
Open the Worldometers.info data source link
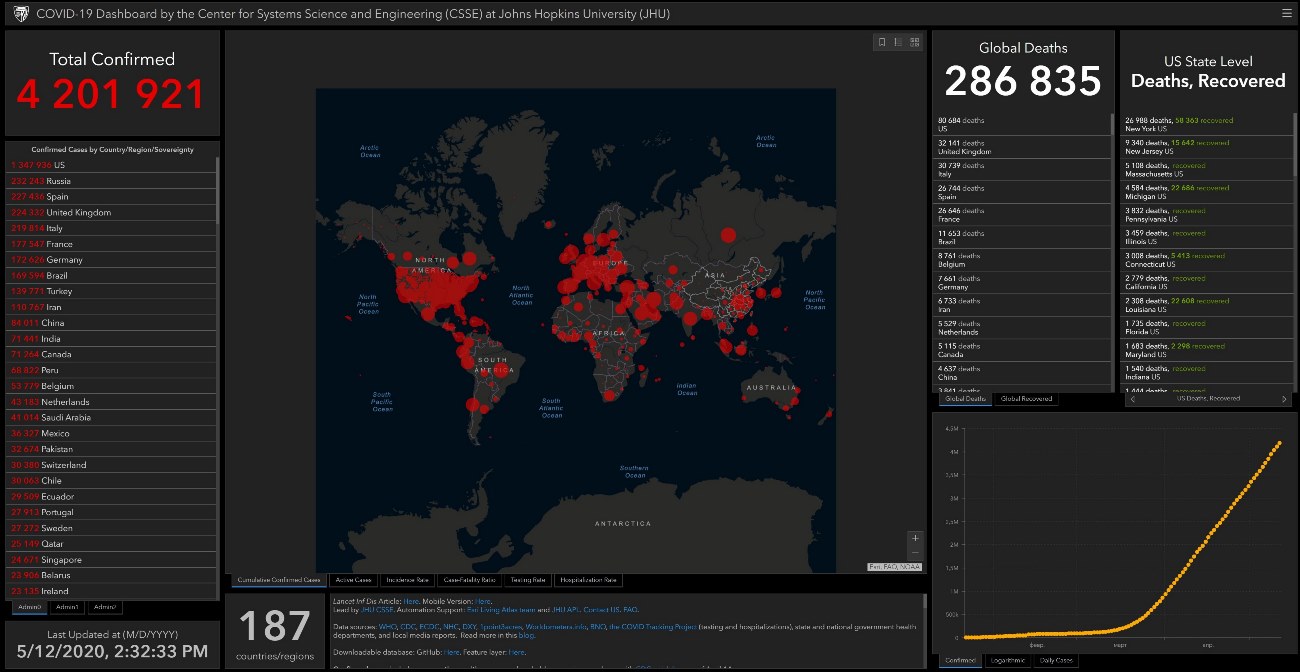click(554, 626)
